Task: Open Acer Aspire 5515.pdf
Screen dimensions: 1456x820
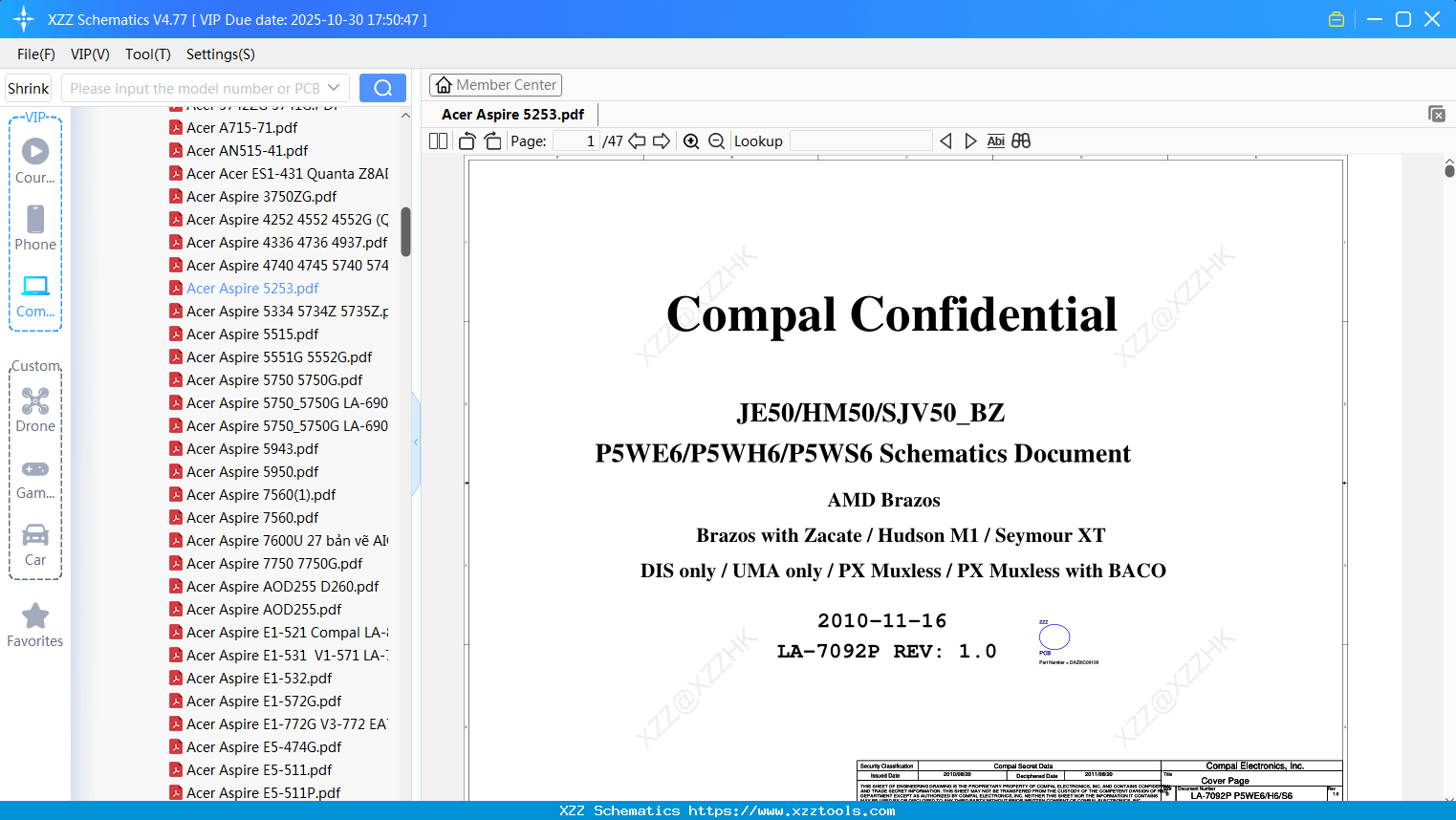Action: click(252, 334)
